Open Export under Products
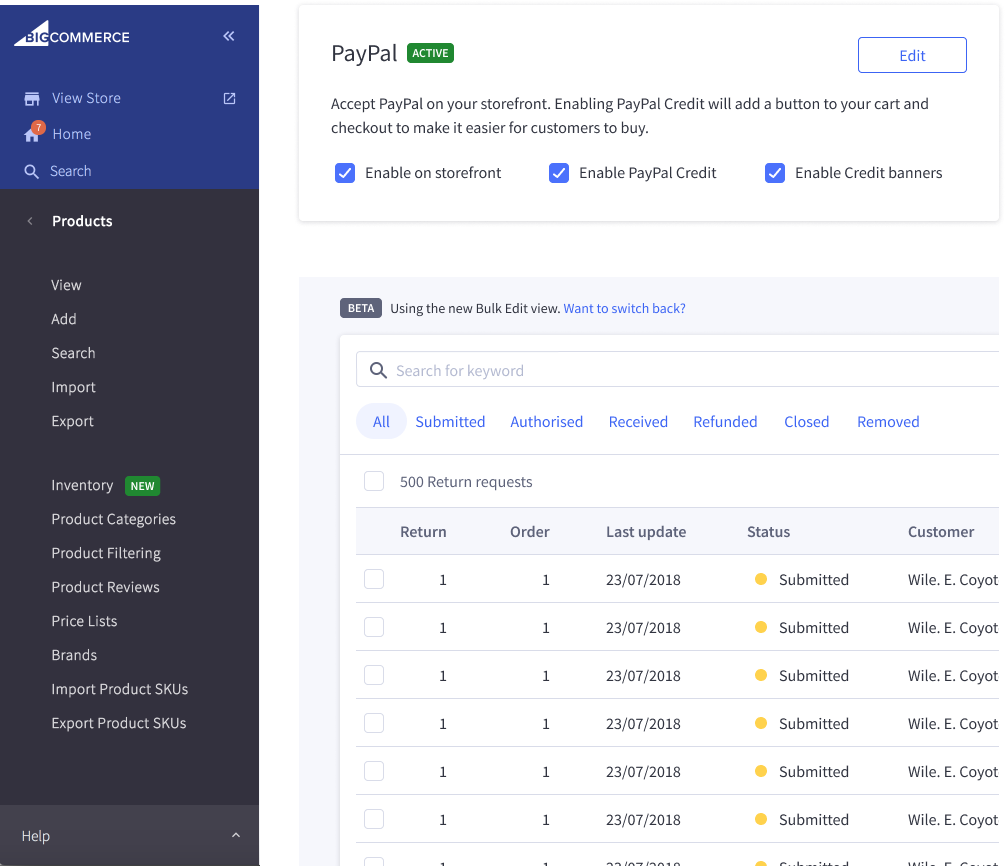 (72, 421)
